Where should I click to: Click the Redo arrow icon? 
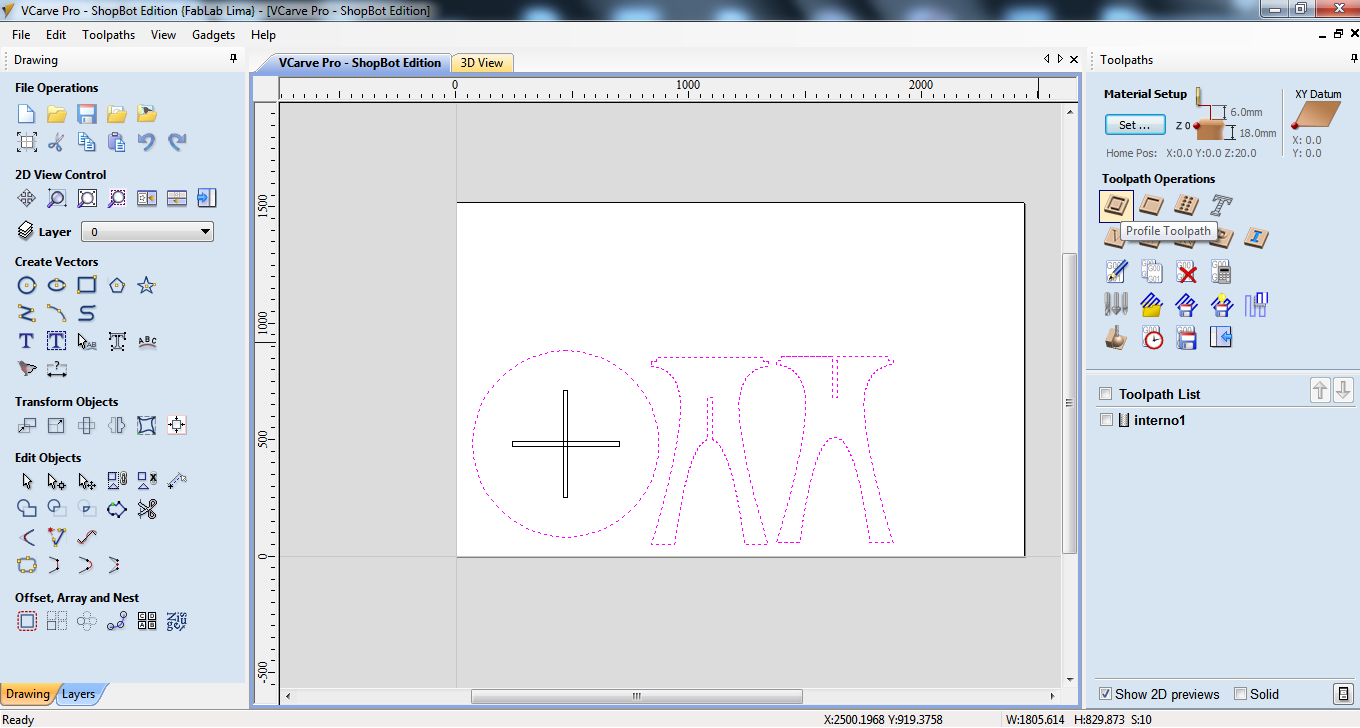tap(177, 142)
